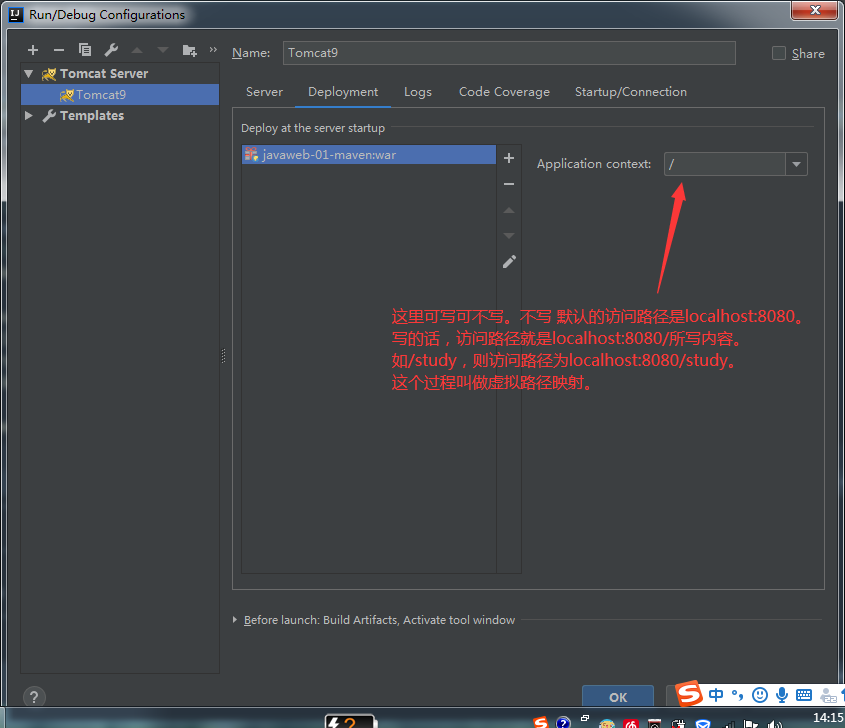Open Sogou soft keyboard icon
The image size is (845, 728).
tap(804, 695)
